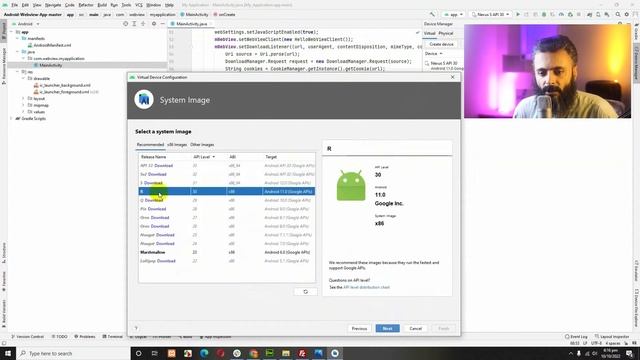Select MainActivity in project tree

click(51, 65)
